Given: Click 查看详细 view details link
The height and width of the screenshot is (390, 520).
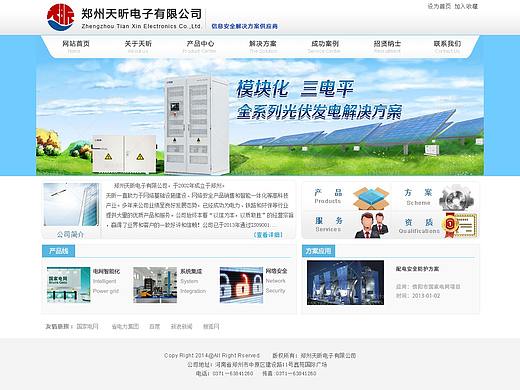Looking at the screenshot, I should pos(268,235).
